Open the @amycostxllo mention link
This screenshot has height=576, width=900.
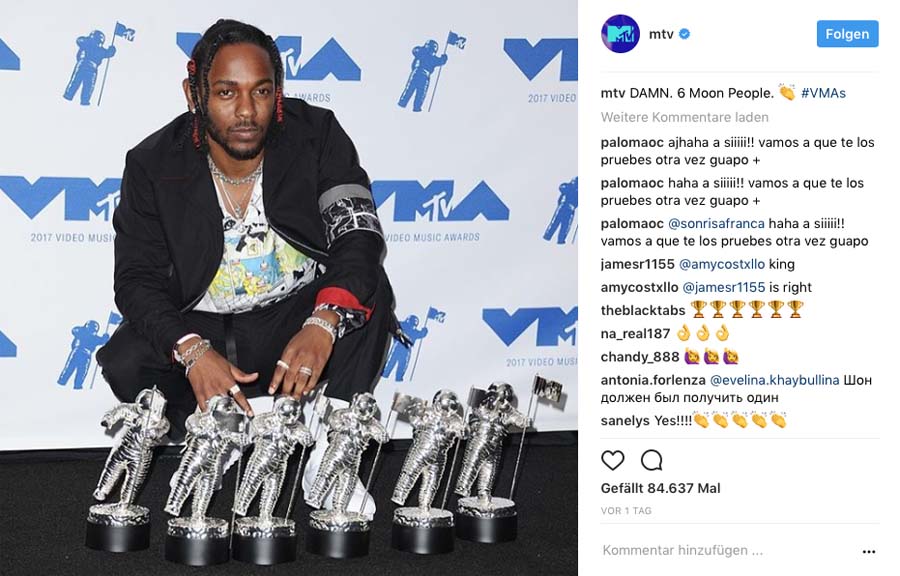point(721,264)
